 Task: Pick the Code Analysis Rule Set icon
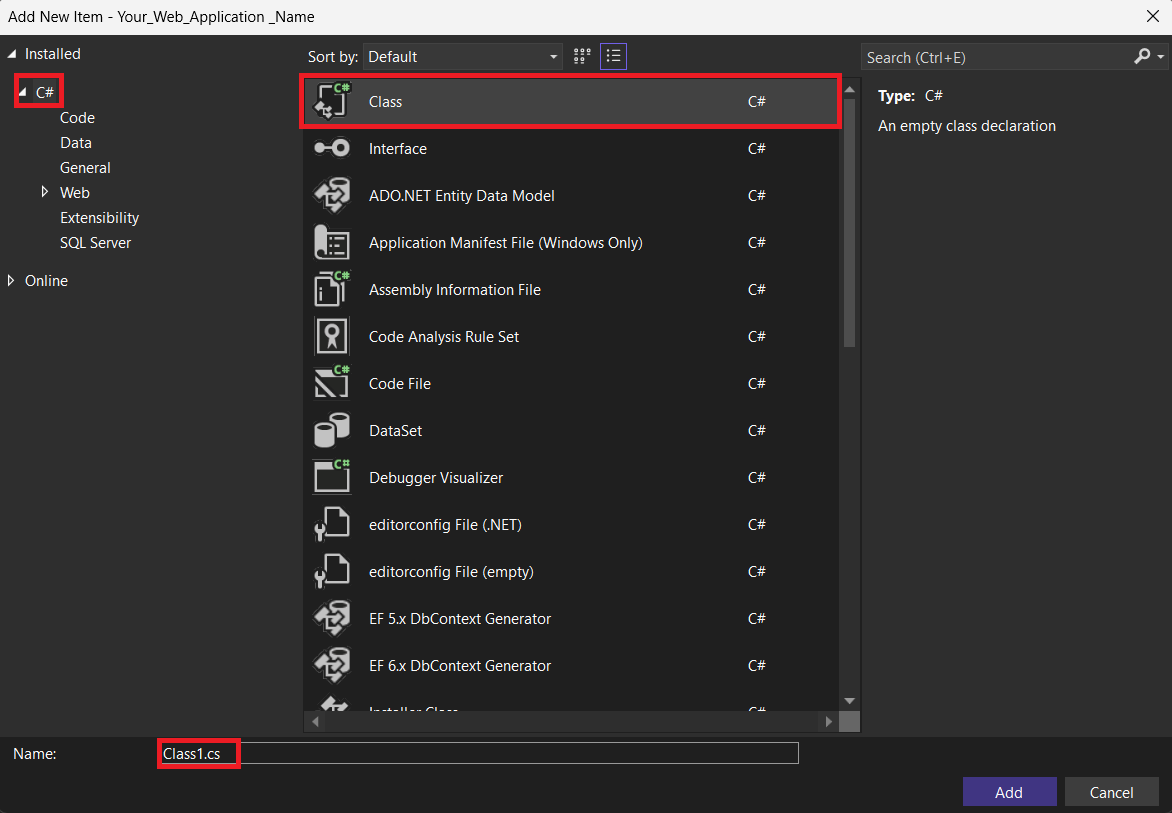(332, 337)
